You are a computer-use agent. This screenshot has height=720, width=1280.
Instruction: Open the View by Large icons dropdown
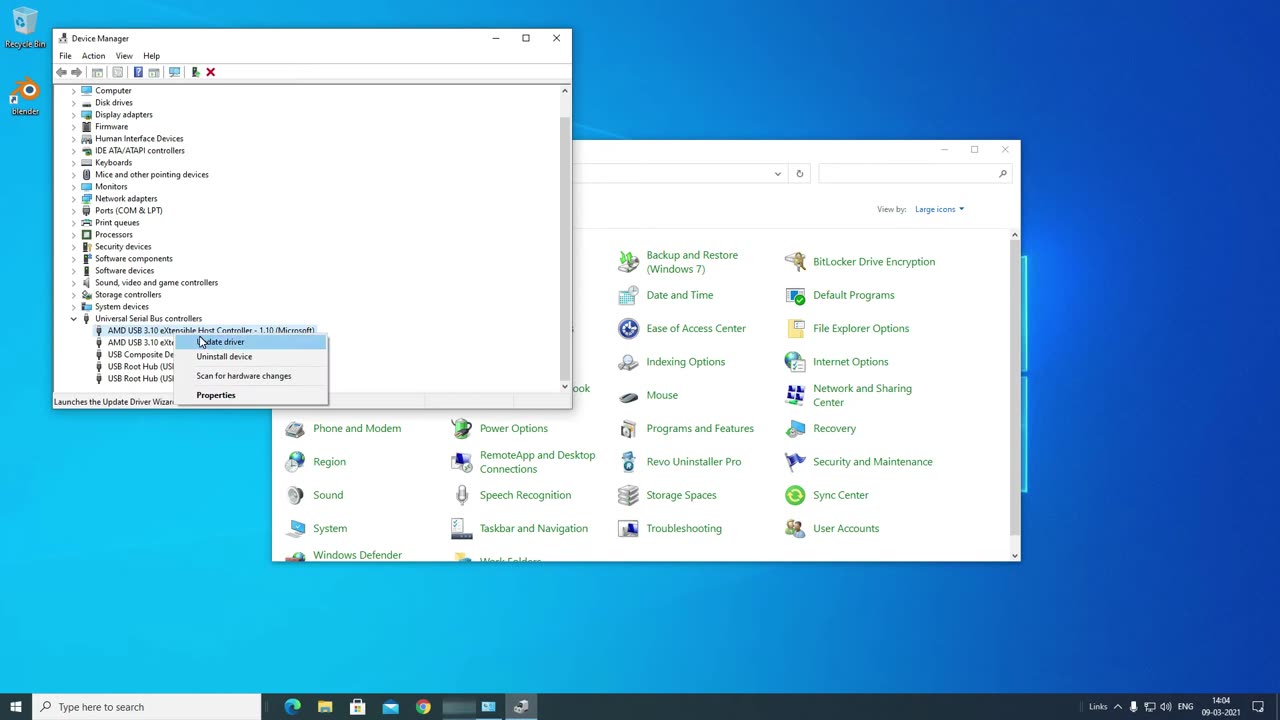tap(939, 209)
